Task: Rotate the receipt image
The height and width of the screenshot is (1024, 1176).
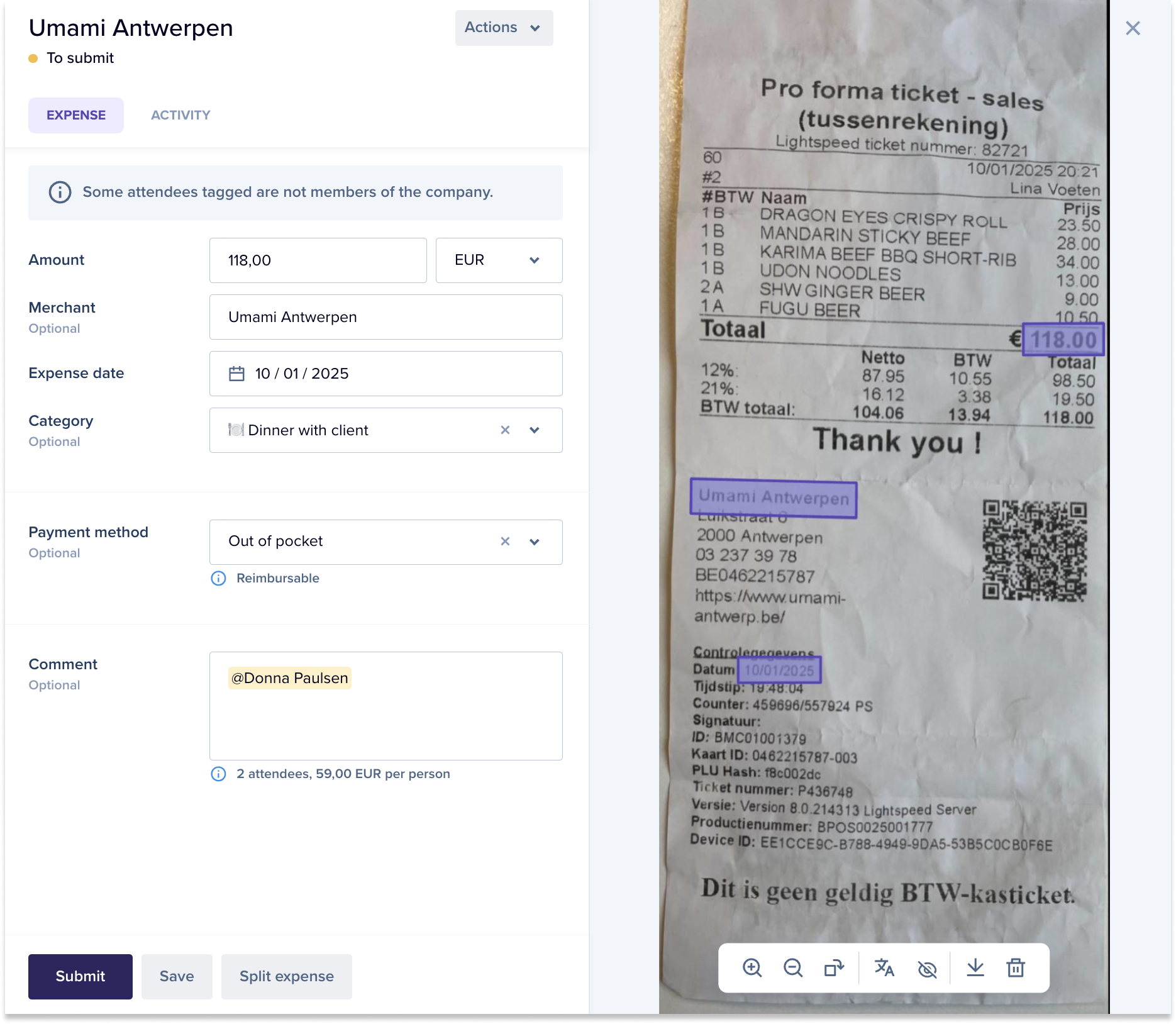Action: (834, 968)
